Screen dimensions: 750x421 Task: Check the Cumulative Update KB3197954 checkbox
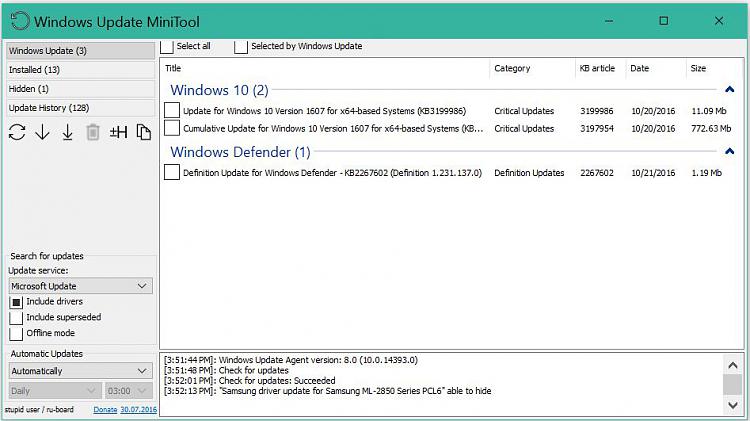click(172, 128)
